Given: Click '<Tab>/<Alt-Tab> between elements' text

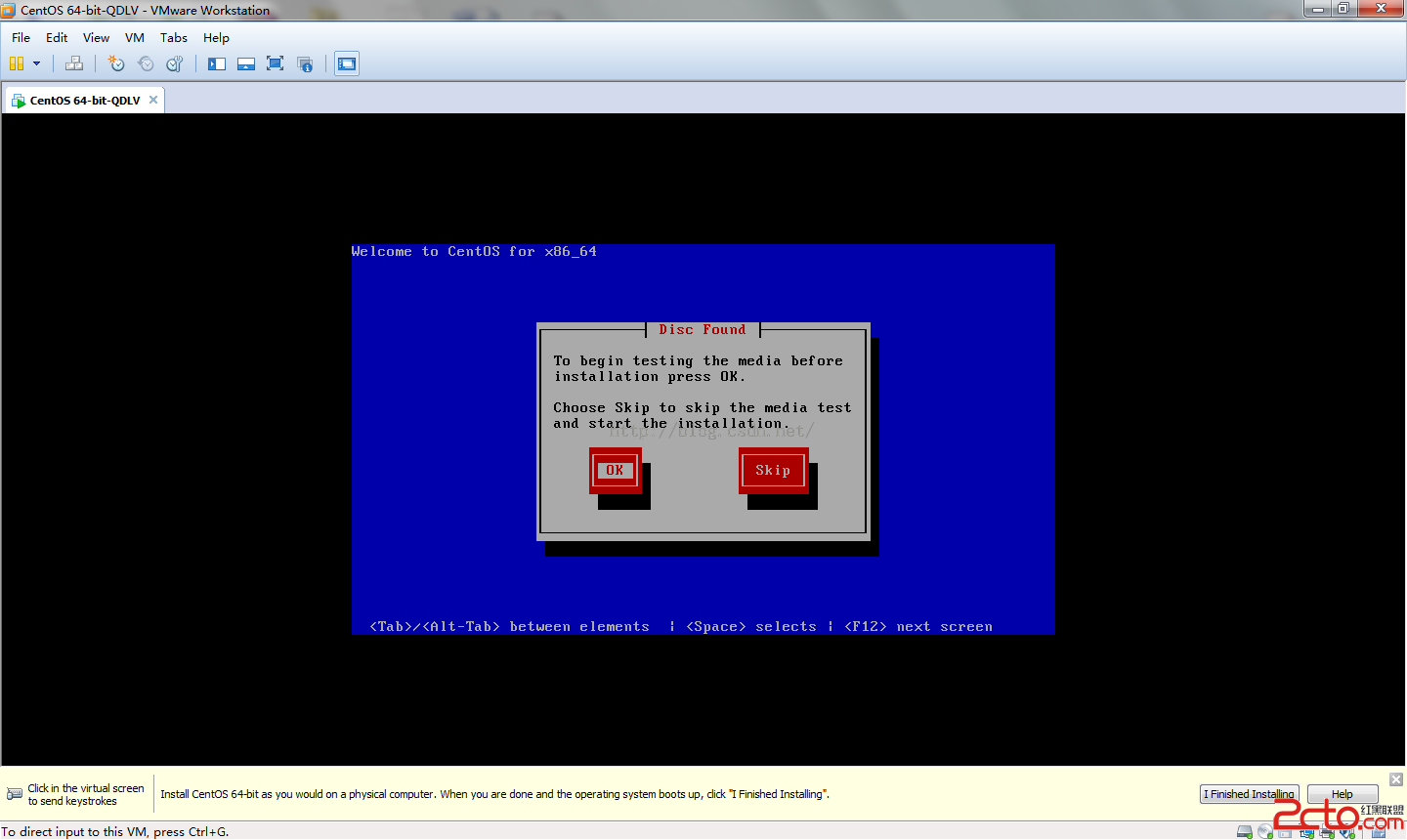Looking at the screenshot, I should click(x=509, y=627).
